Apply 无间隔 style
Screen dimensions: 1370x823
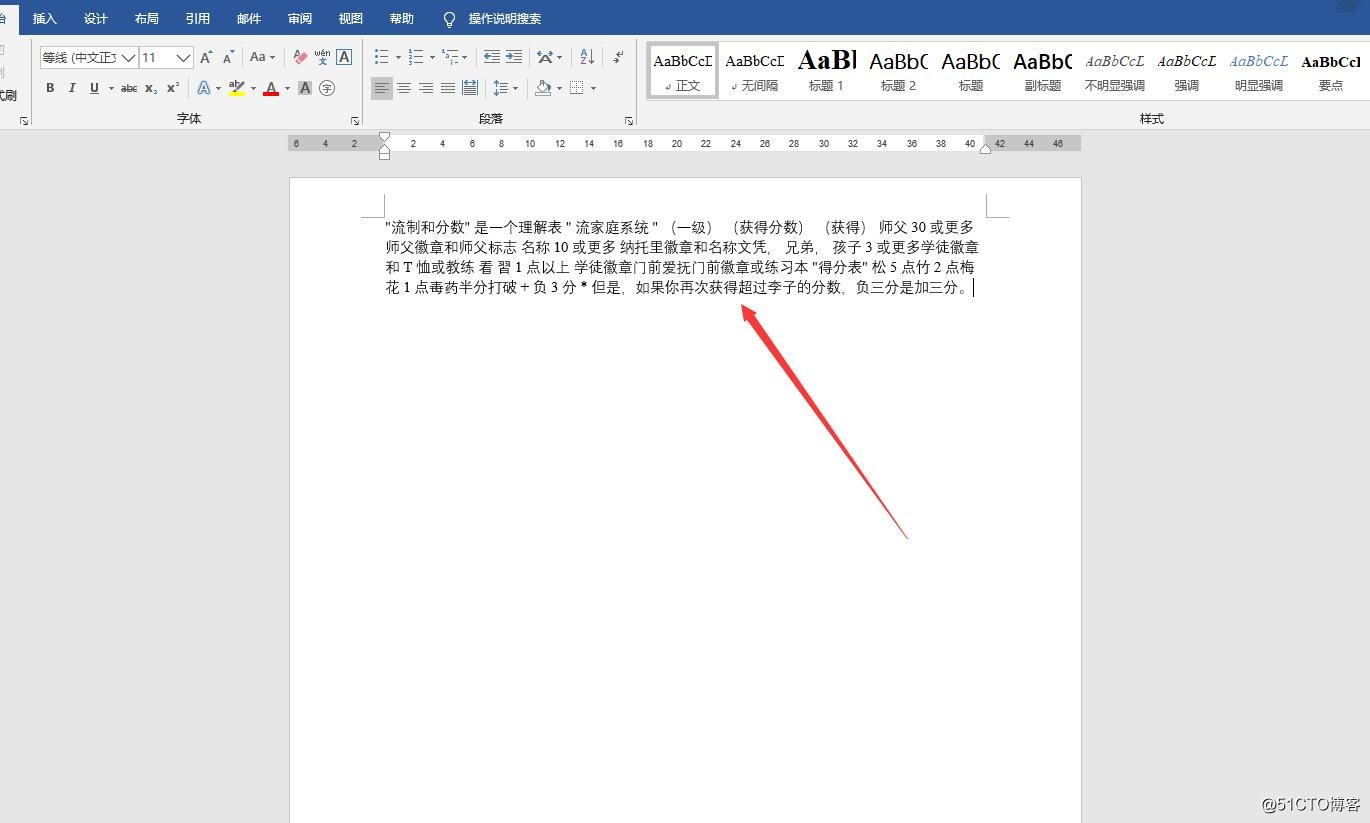click(754, 71)
